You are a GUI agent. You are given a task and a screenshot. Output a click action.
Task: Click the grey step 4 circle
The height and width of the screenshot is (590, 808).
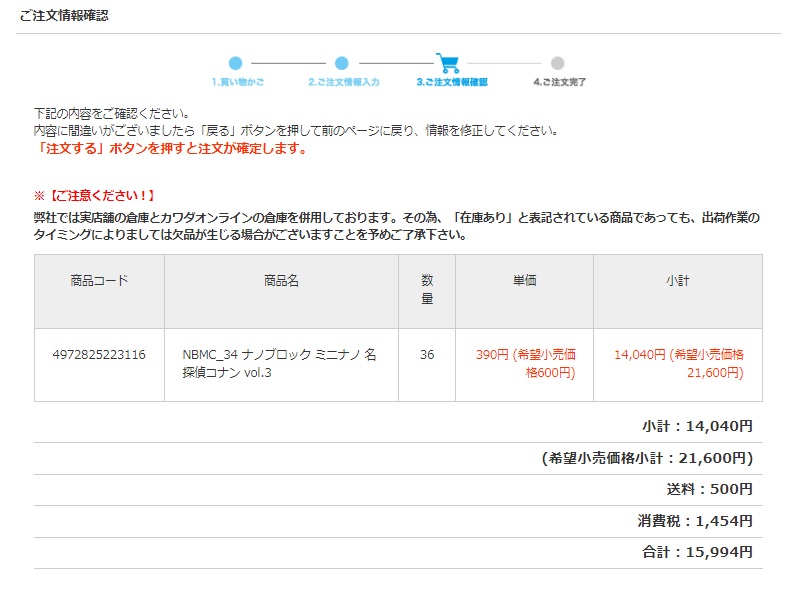[557, 63]
